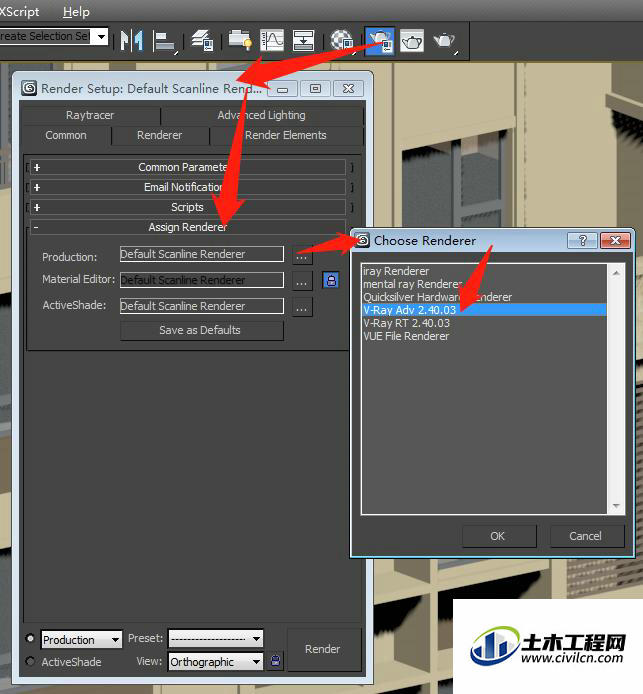
Task: Select the ActiveShade radio button
Action: (30, 661)
